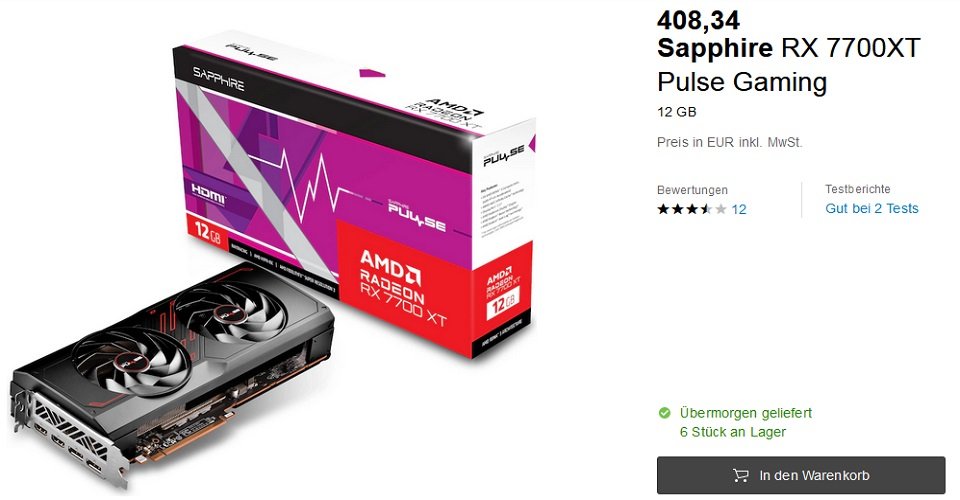
Task: Click the 6 Stück an Lager text
Action: click(x=732, y=432)
